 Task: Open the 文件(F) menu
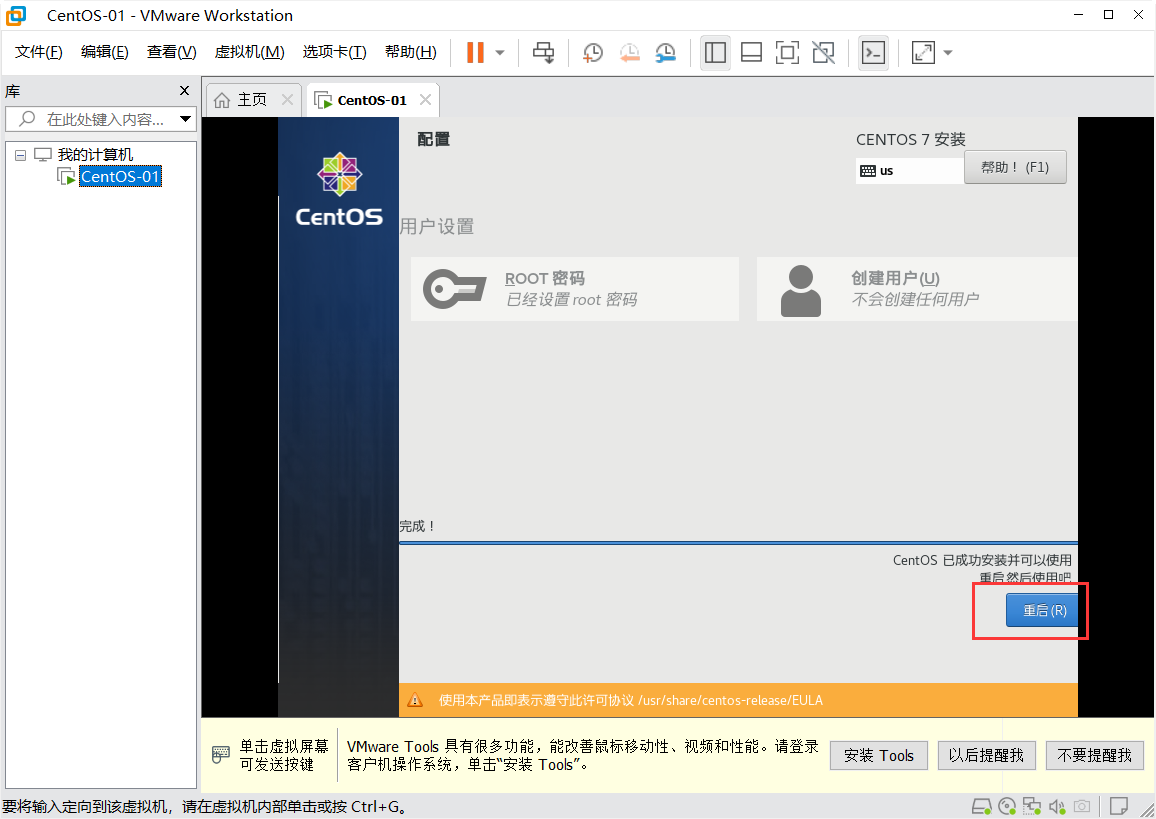click(x=39, y=52)
